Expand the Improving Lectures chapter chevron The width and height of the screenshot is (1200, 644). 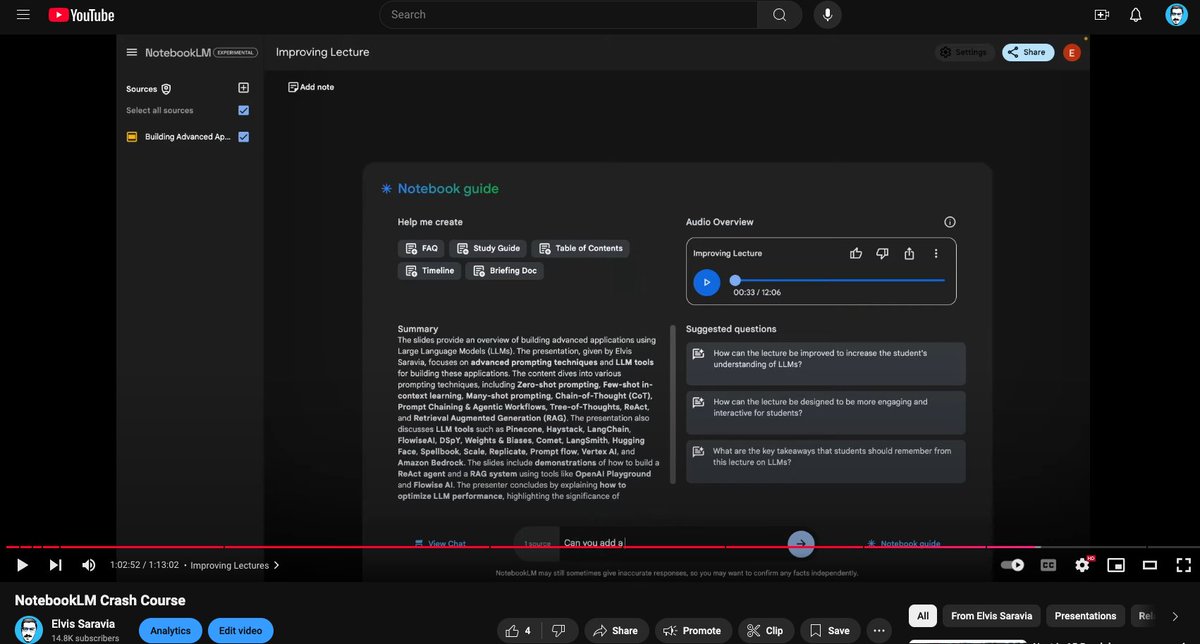[x=277, y=565]
